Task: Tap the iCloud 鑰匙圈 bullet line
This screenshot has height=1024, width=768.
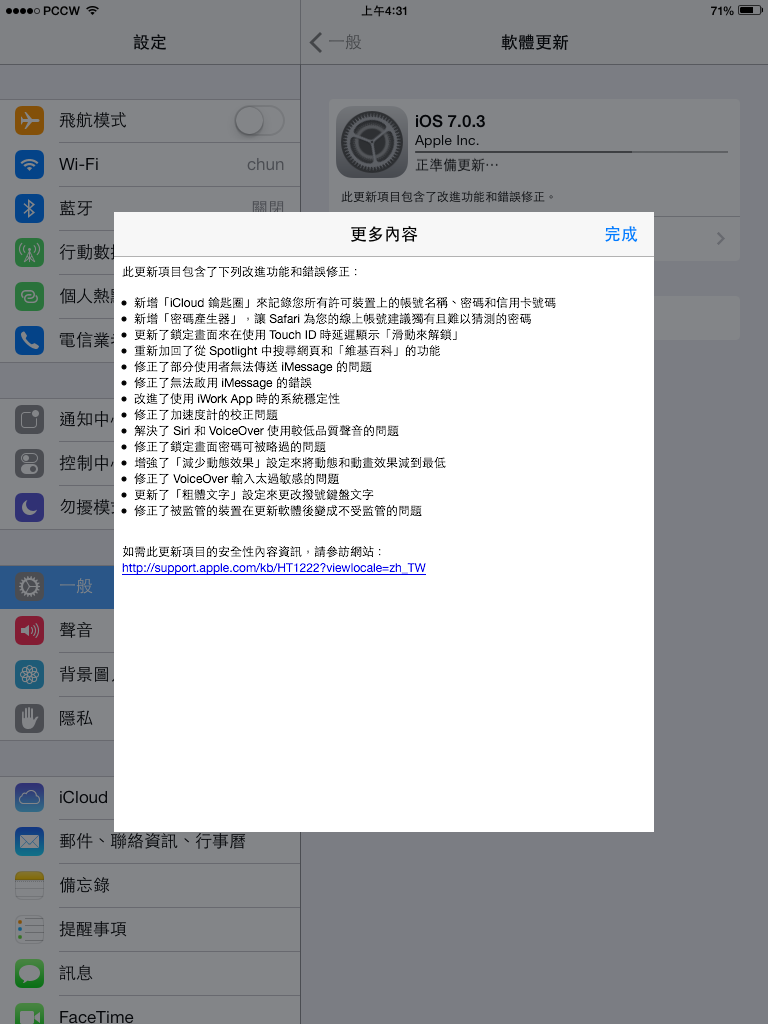Action: tap(339, 303)
